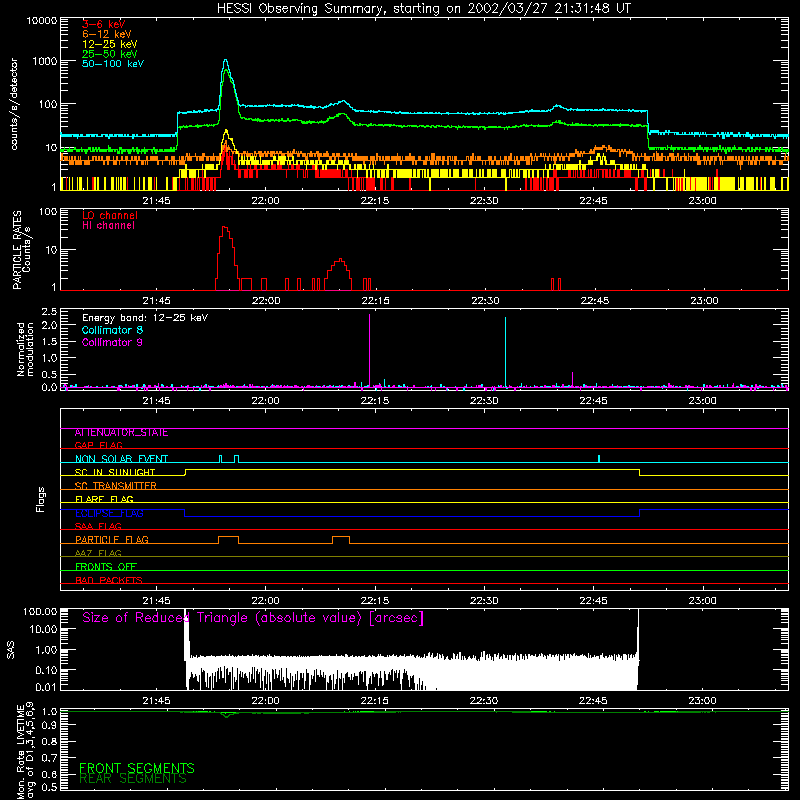Select the Collimator 9 legend entry
This screenshot has height=800, width=800.
pyautogui.click(x=112, y=342)
